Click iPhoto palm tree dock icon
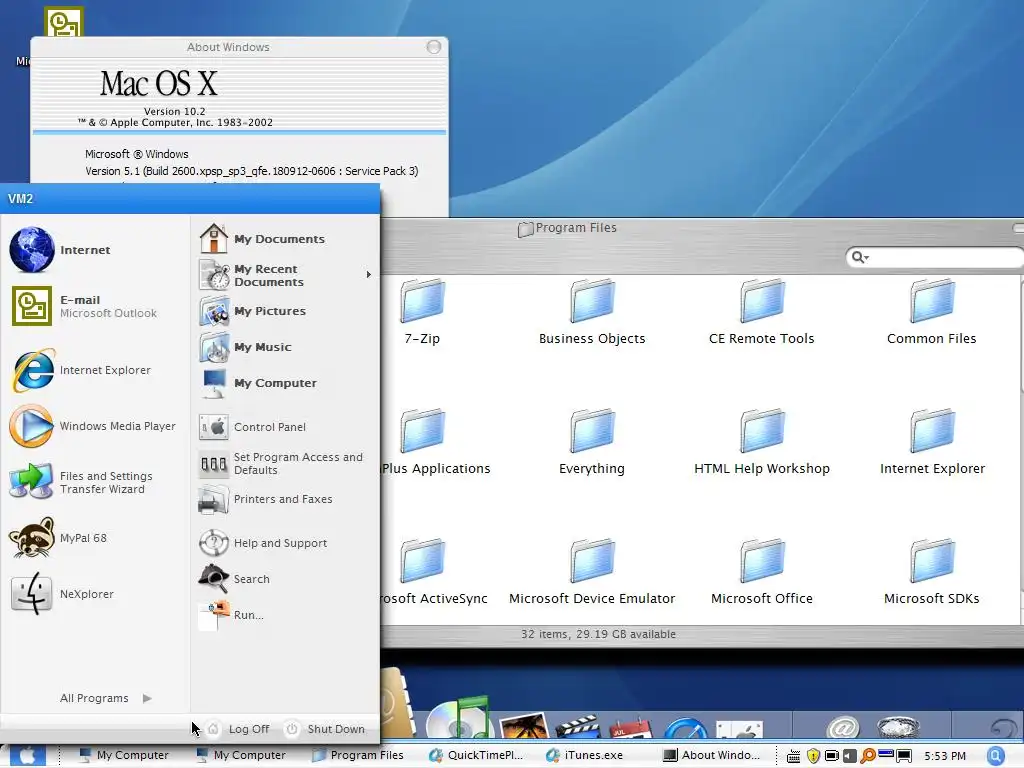Screen dimensions: 1024x768 pyautogui.click(x=522, y=726)
